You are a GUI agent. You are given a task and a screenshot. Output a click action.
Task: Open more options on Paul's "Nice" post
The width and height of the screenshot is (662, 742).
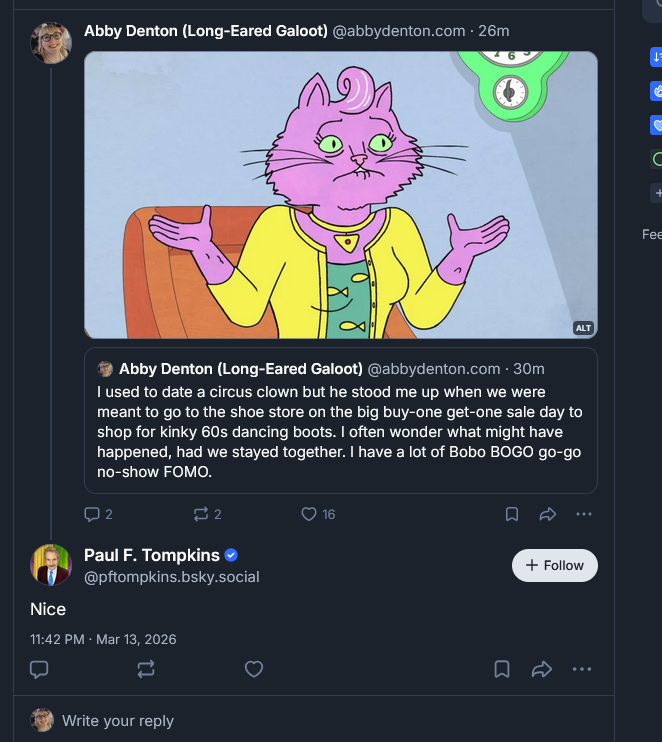pyautogui.click(x=581, y=669)
